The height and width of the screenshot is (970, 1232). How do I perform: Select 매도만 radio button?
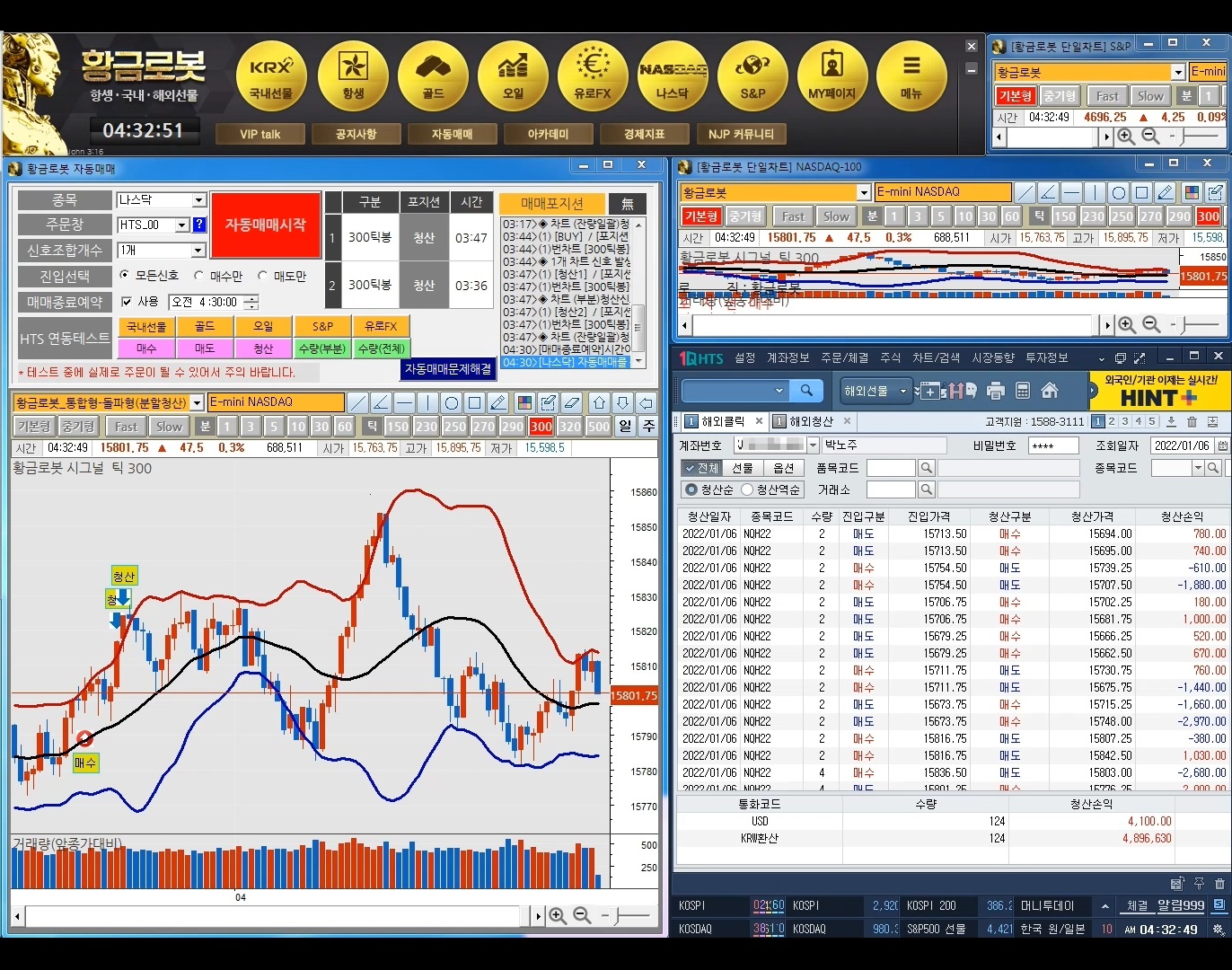pos(263,276)
